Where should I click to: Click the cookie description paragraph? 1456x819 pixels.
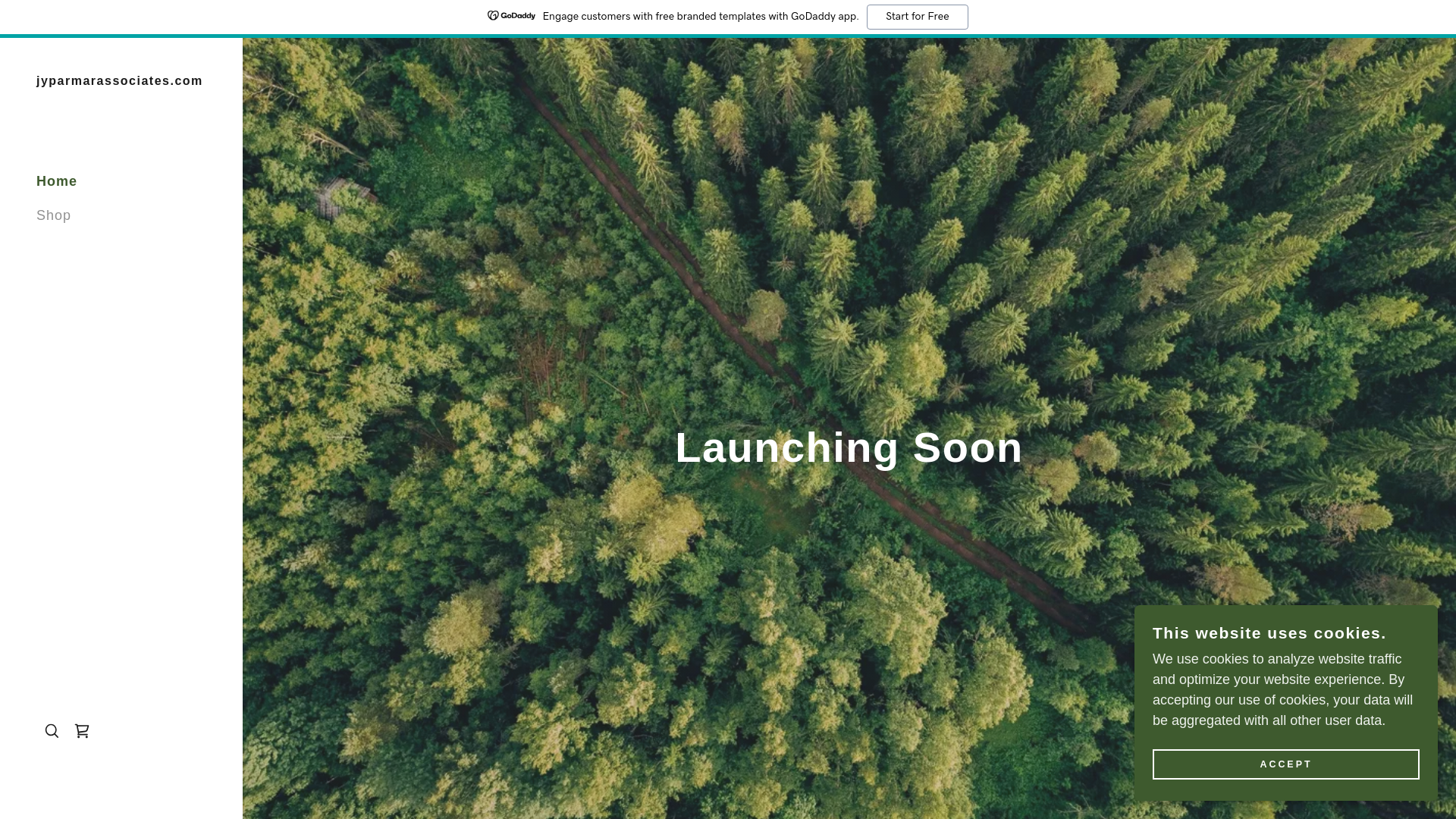1282,690
